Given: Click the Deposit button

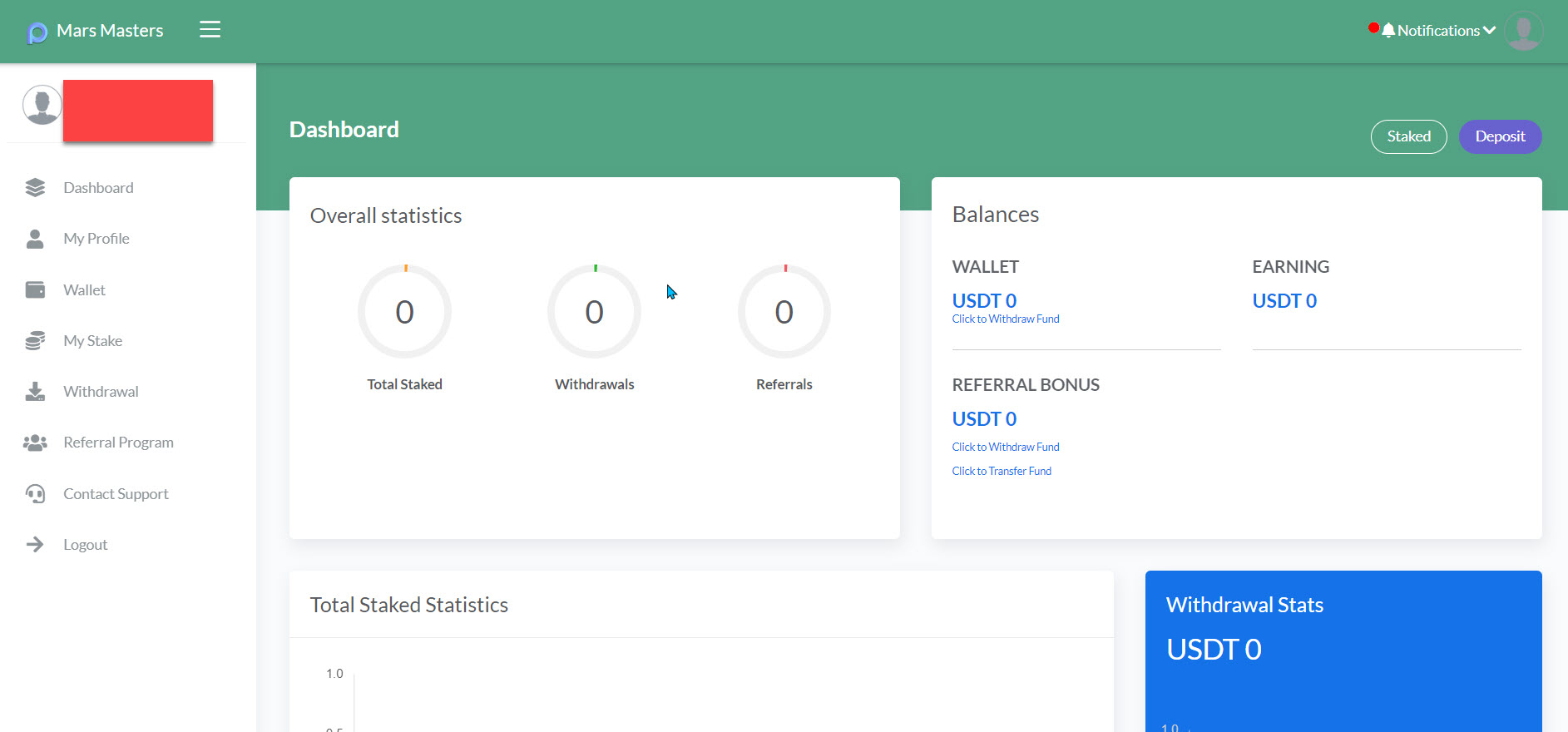Looking at the screenshot, I should click(1500, 136).
